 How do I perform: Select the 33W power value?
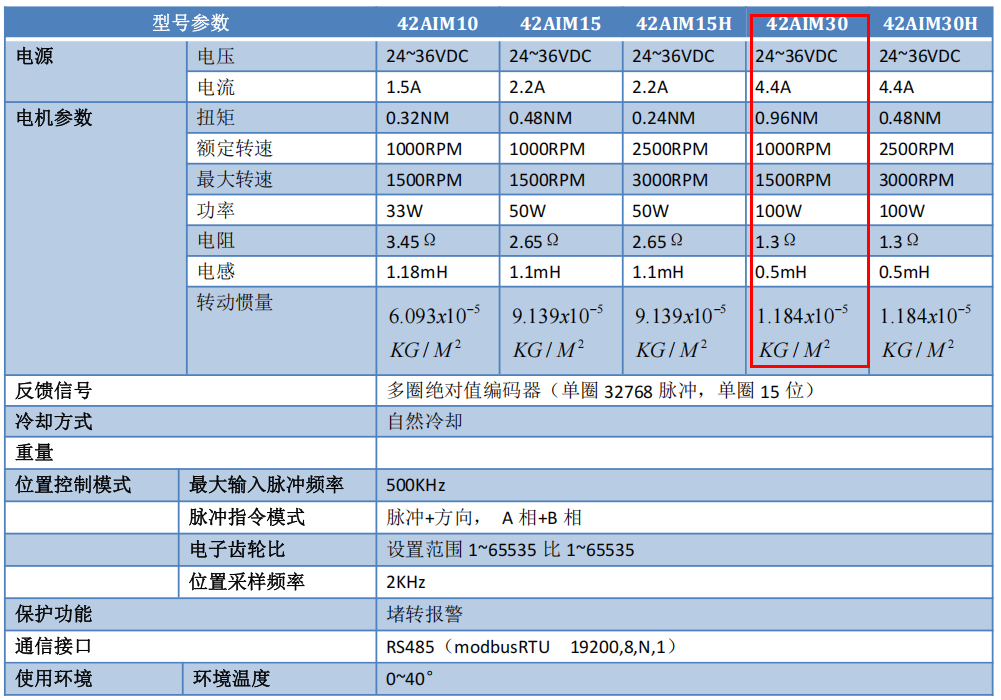[x=404, y=211]
